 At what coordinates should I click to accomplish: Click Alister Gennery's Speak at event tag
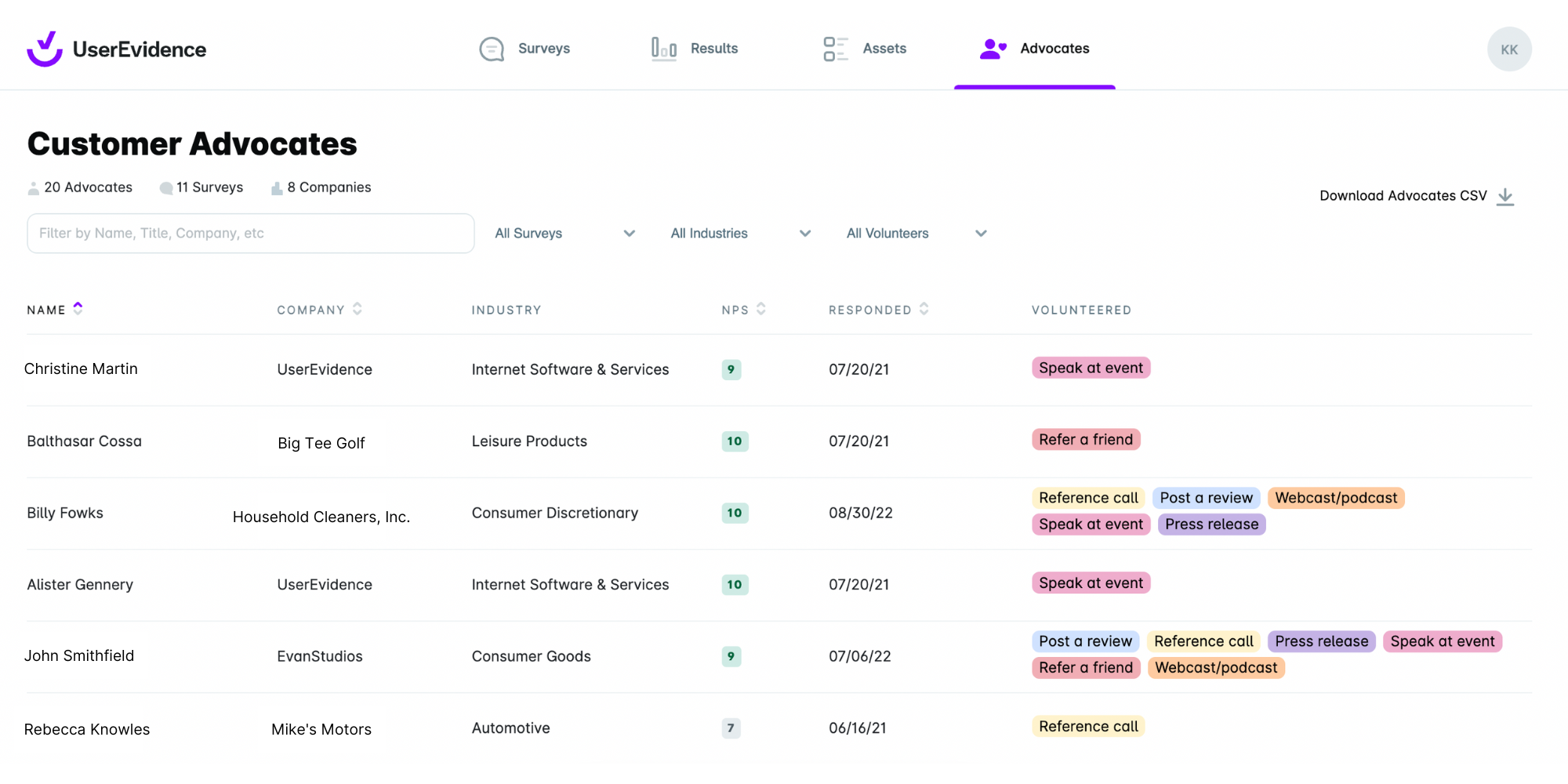[1091, 583]
